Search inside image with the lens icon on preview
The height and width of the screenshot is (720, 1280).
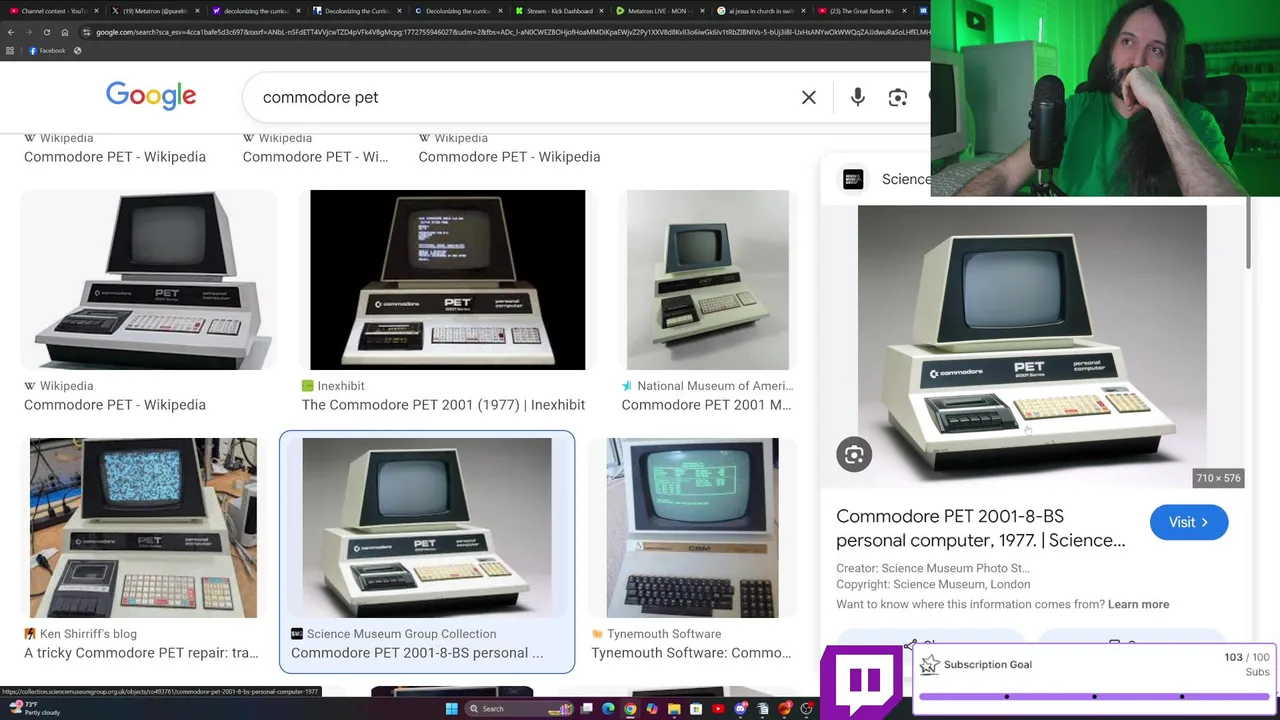pyautogui.click(x=854, y=455)
